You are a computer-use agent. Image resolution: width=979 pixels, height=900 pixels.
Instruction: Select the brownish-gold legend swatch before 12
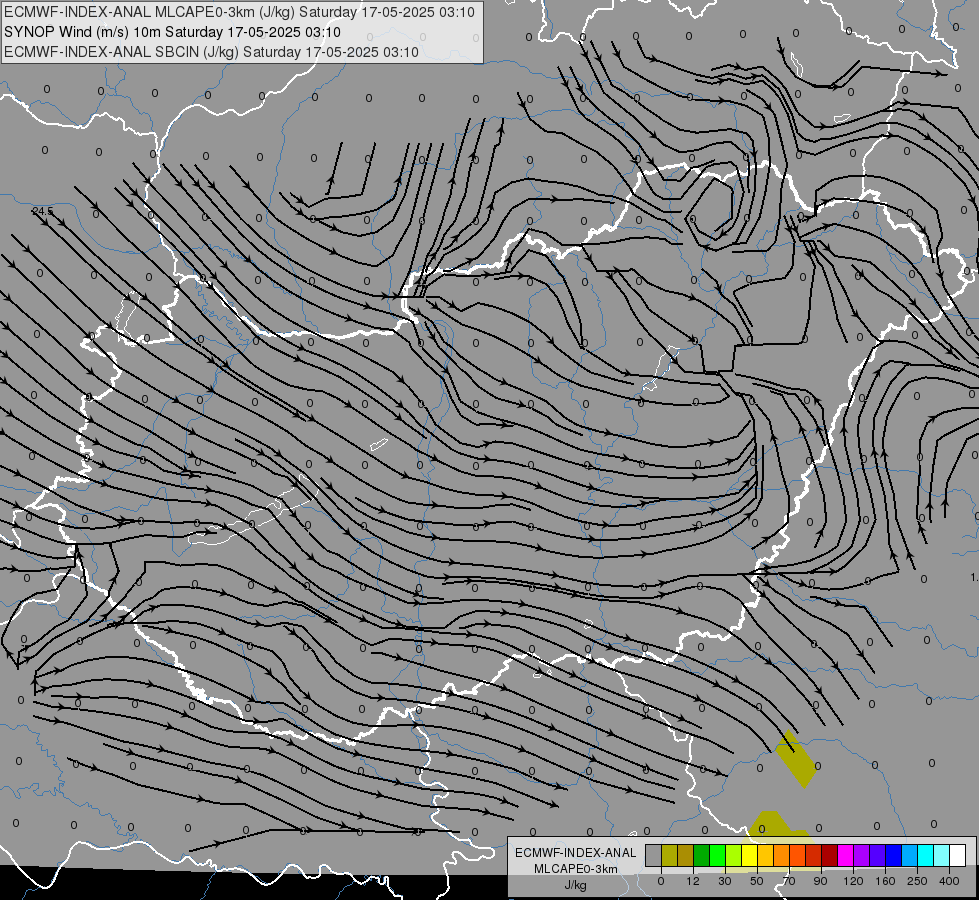[686, 856]
